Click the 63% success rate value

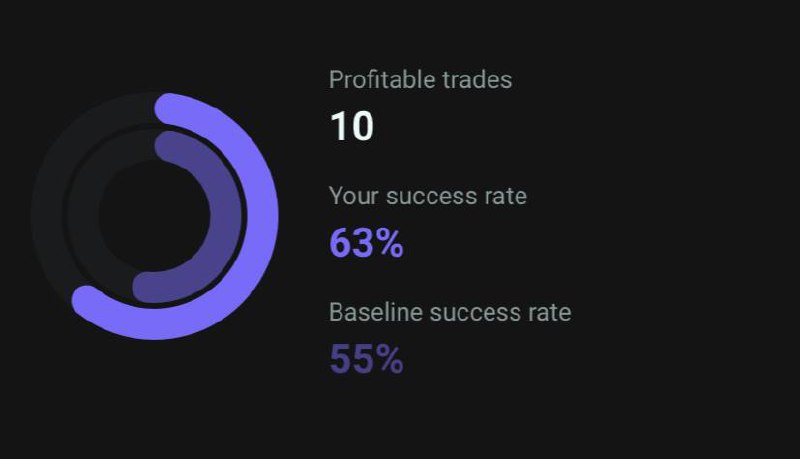pos(366,243)
